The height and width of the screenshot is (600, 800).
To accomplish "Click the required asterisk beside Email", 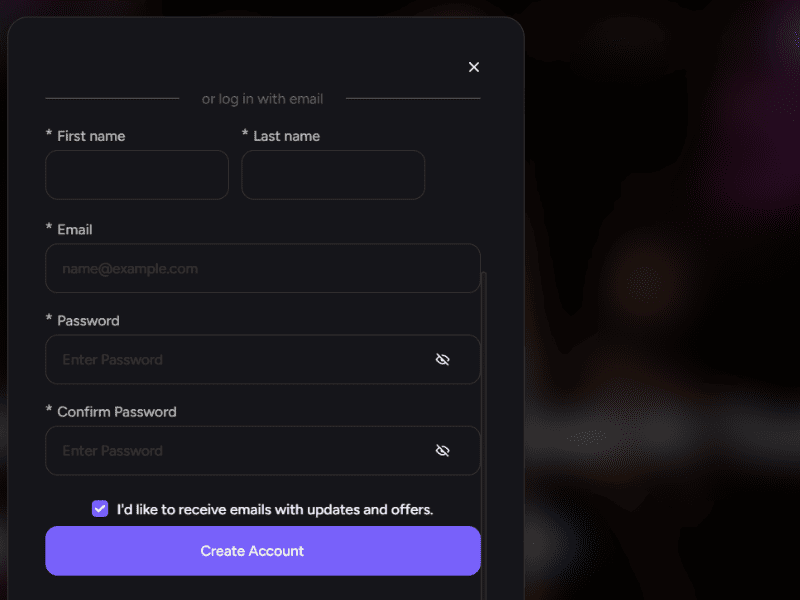I will click(49, 228).
